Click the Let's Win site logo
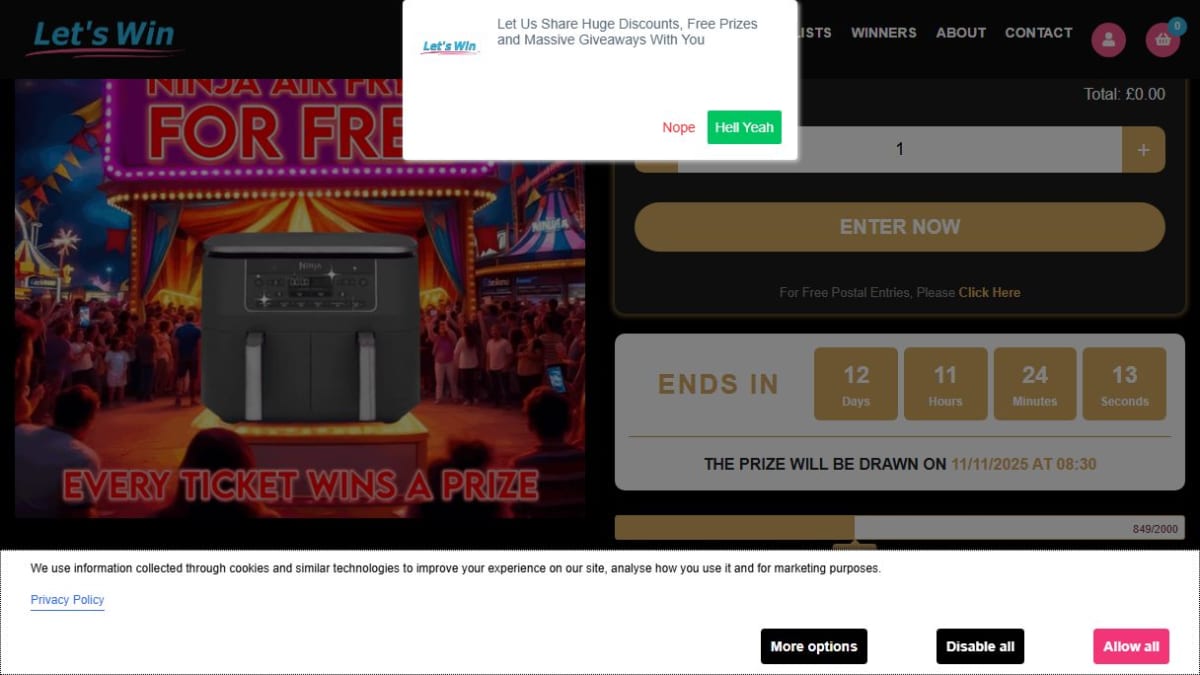This screenshot has height=675, width=1200. (105, 36)
